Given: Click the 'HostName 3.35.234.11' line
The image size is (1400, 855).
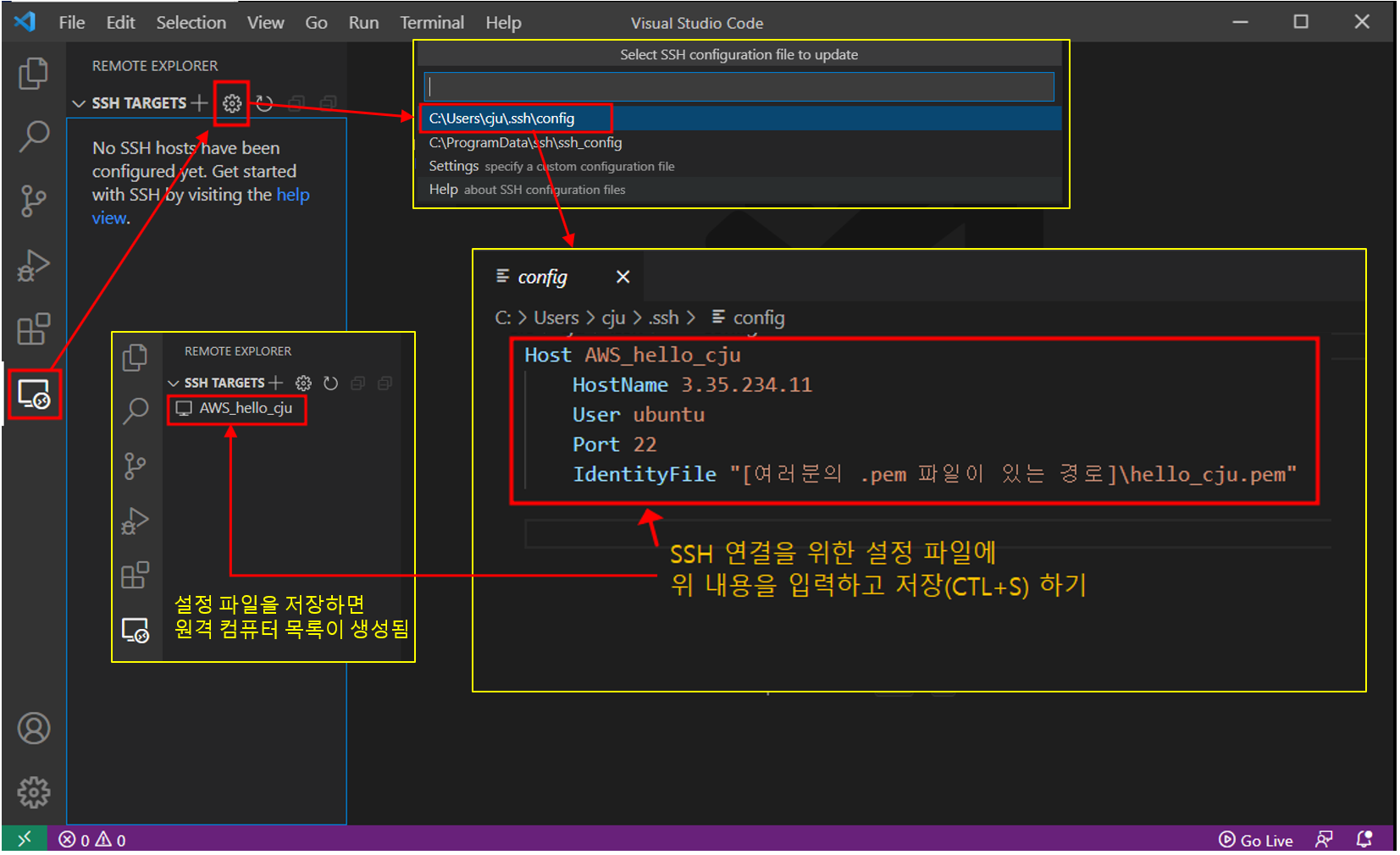Looking at the screenshot, I should tap(692, 385).
